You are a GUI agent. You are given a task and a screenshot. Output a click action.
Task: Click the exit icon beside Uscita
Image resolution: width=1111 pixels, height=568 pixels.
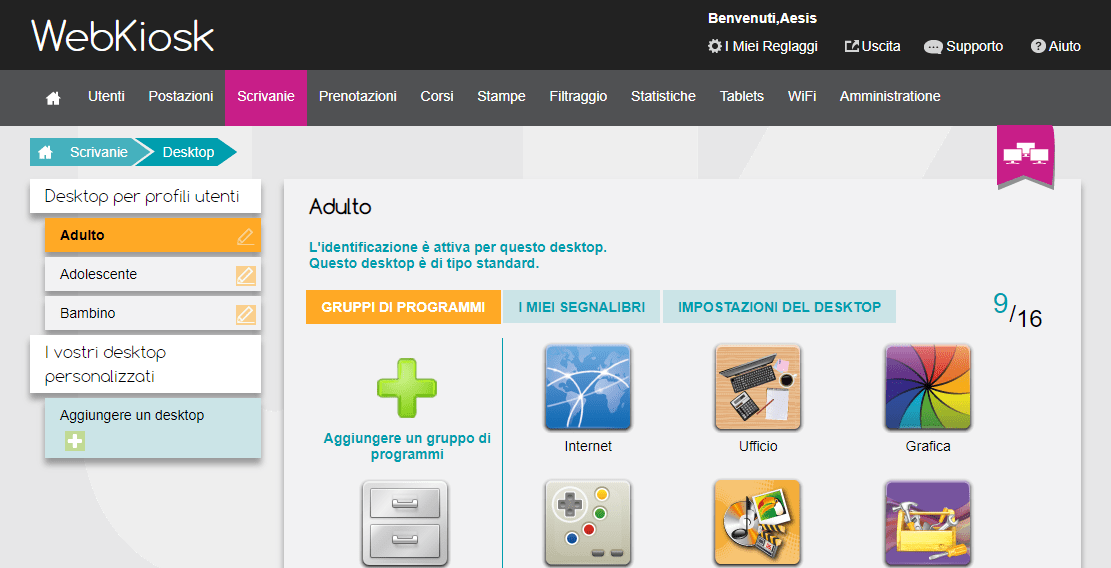pos(852,46)
